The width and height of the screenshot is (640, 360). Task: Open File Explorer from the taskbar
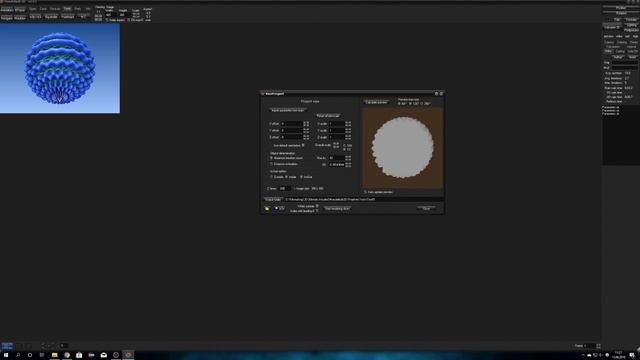click(54, 355)
